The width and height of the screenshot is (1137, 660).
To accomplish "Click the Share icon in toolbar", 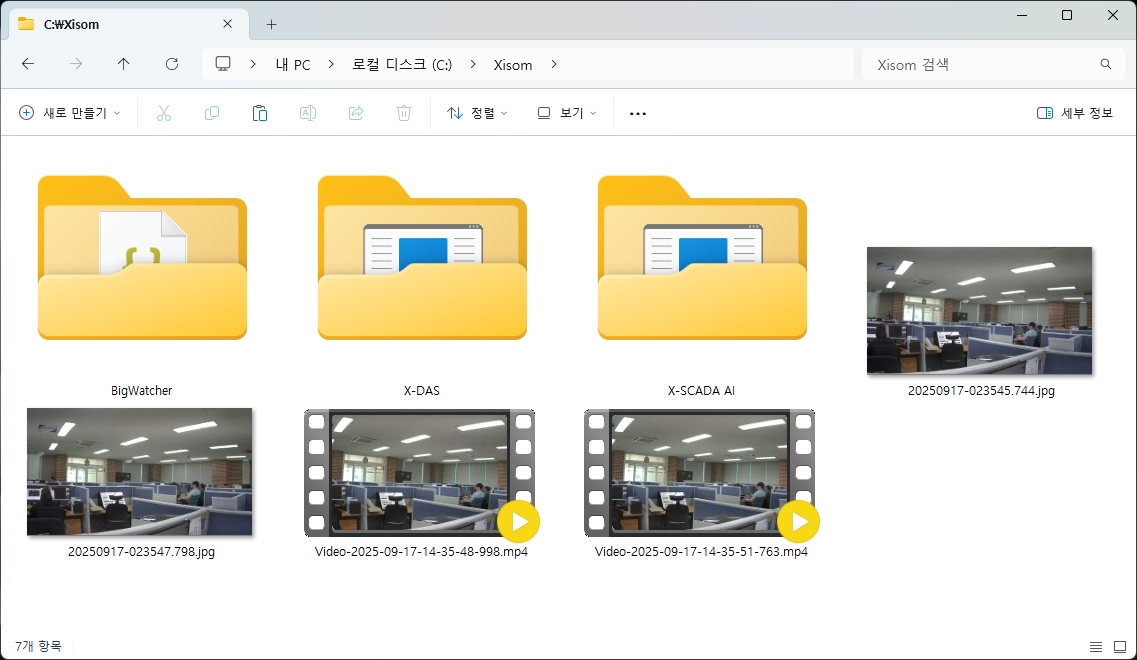I will coord(356,113).
